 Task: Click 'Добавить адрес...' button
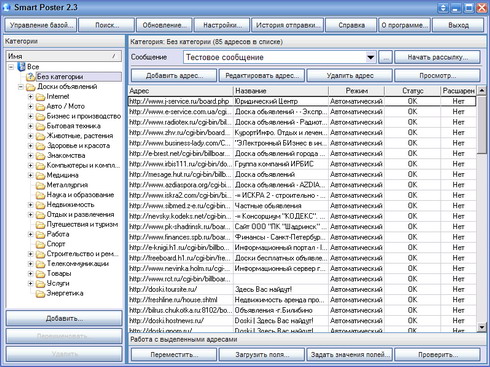(174, 76)
